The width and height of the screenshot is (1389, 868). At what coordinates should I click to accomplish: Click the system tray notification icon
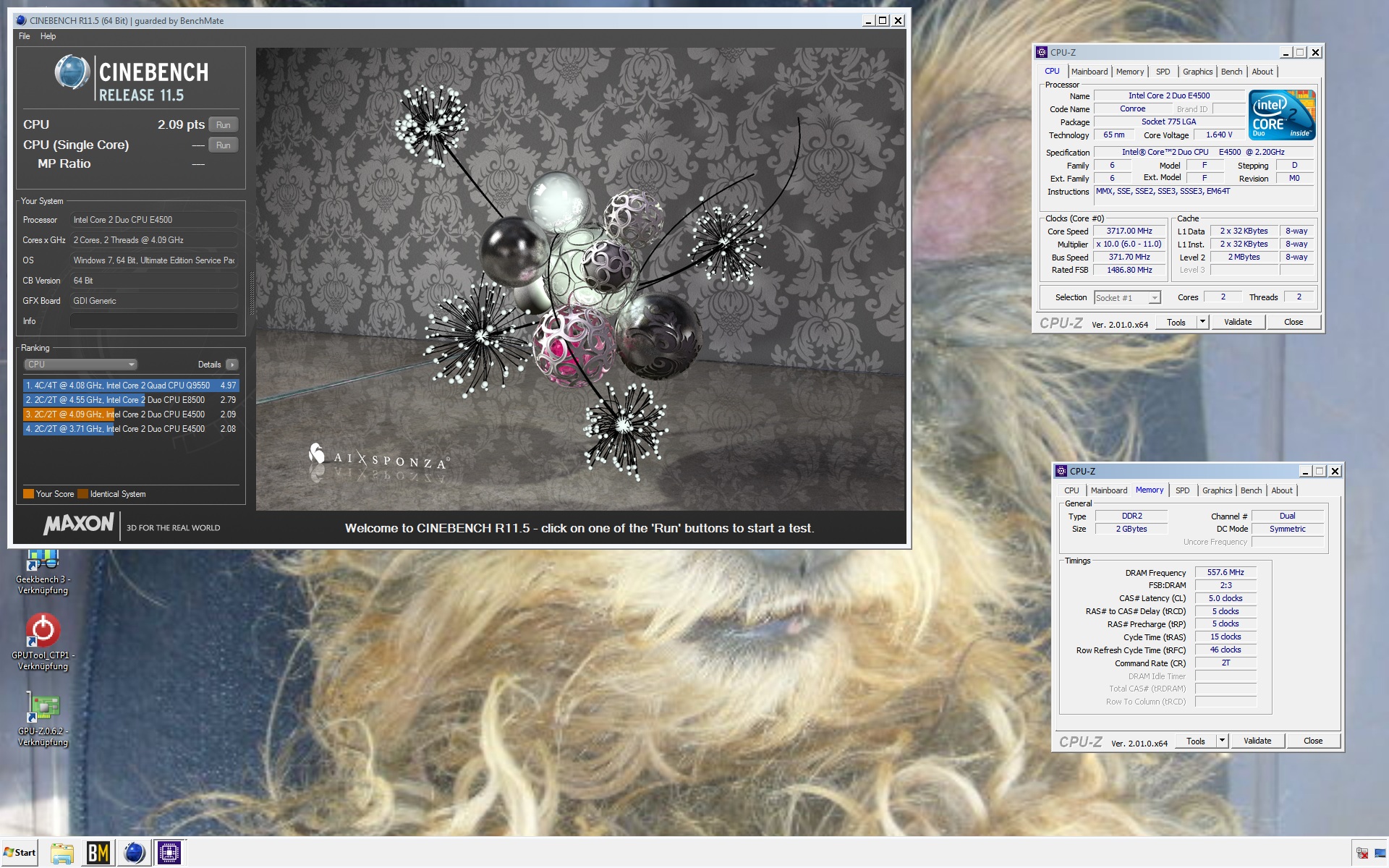tap(1362, 853)
